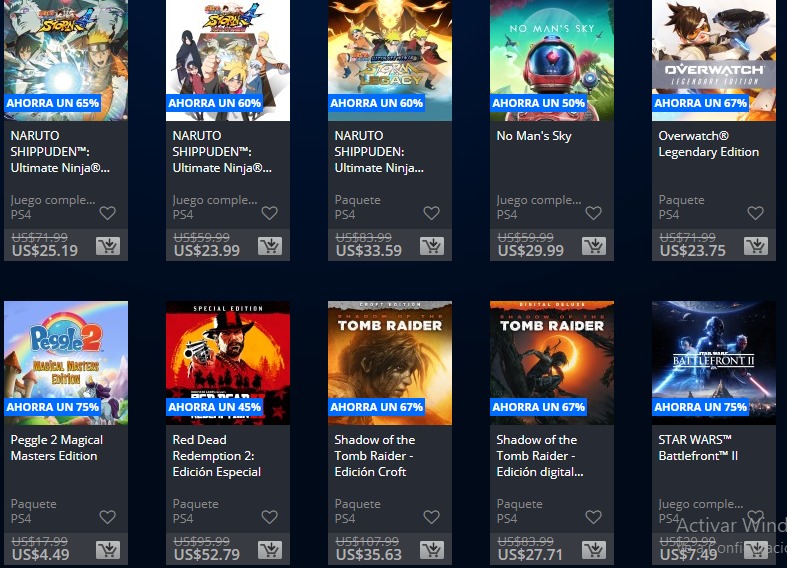787x568 pixels.
Task: Add Shadow of the Tomb Raider Edición Croft to cart
Action: click(x=432, y=550)
